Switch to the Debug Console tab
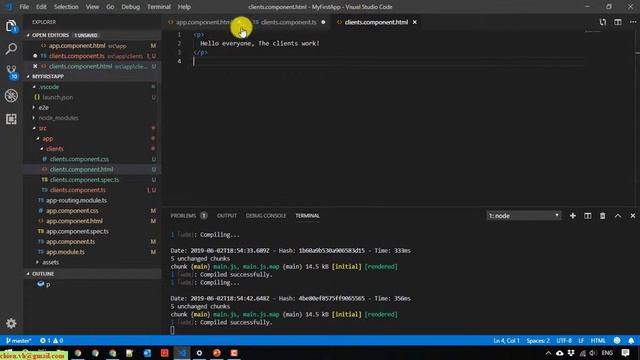The height and width of the screenshot is (360, 640). pyautogui.click(x=266, y=216)
